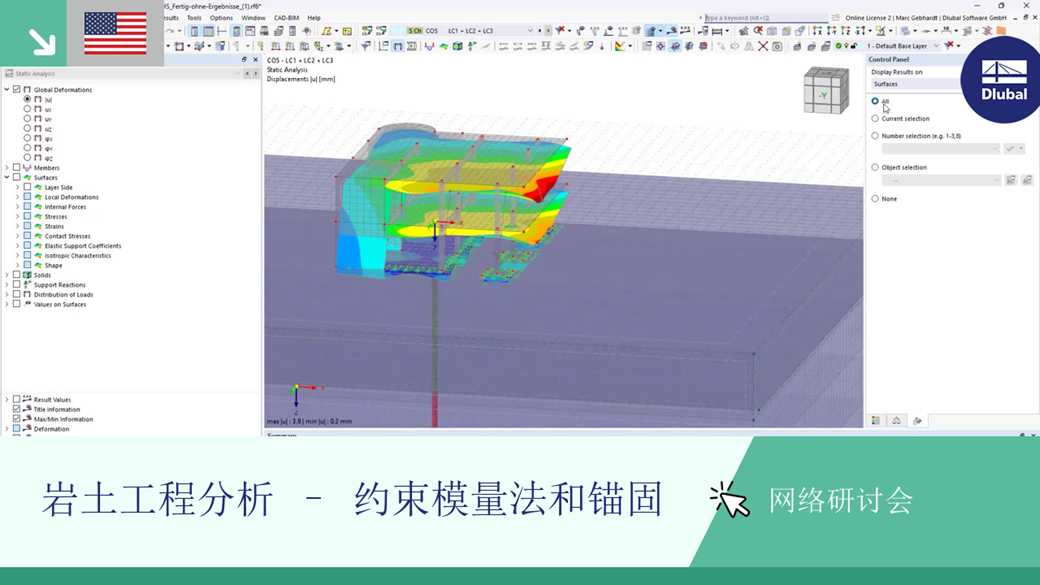The image size is (1040, 585).
Task: Open the Default Base Layer dropdown
Action: click(935, 45)
